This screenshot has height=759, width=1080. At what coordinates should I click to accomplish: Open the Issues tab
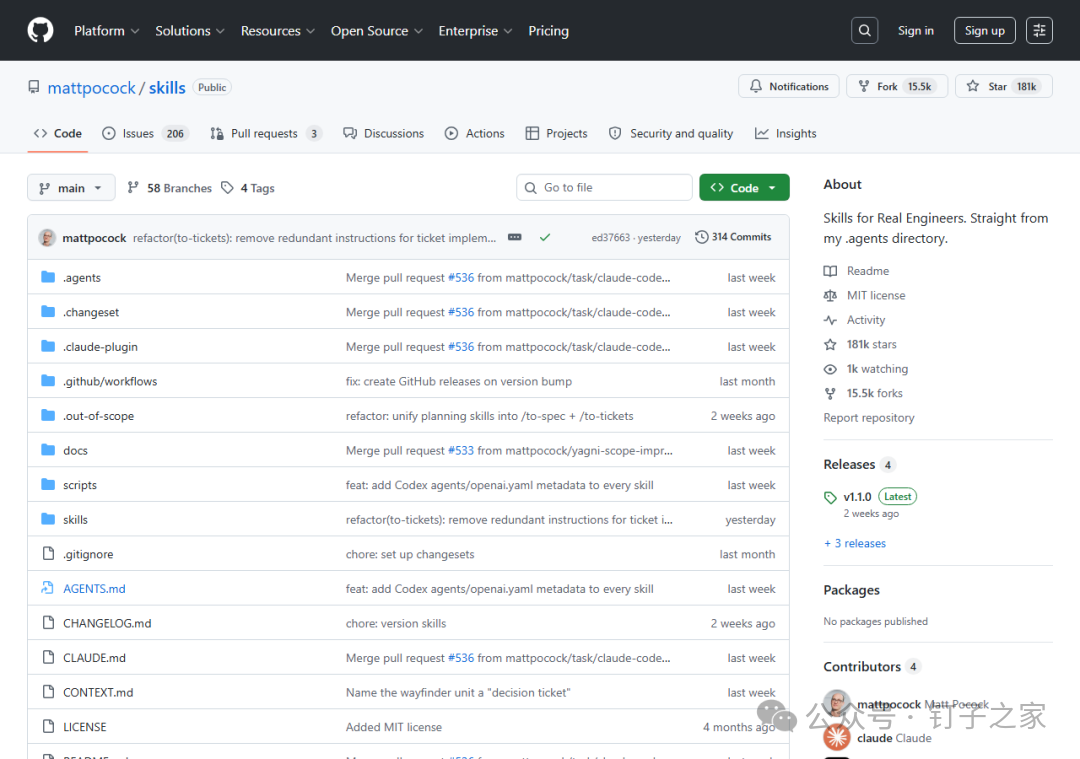click(x=145, y=134)
